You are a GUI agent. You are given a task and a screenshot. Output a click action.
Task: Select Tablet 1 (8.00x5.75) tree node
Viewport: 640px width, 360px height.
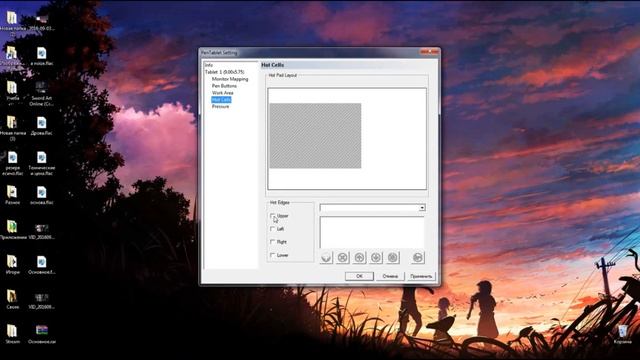coord(224,72)
